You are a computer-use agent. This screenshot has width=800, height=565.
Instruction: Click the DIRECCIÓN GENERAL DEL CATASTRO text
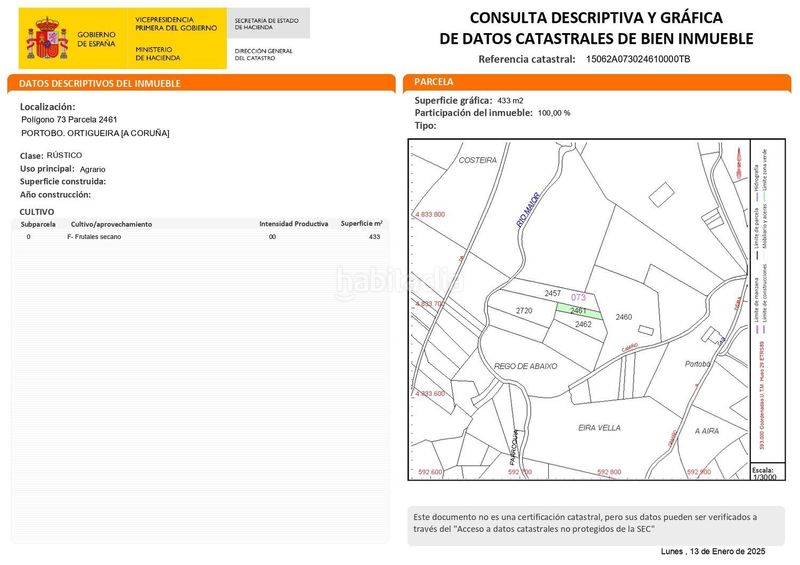click(x=263, y=55)
